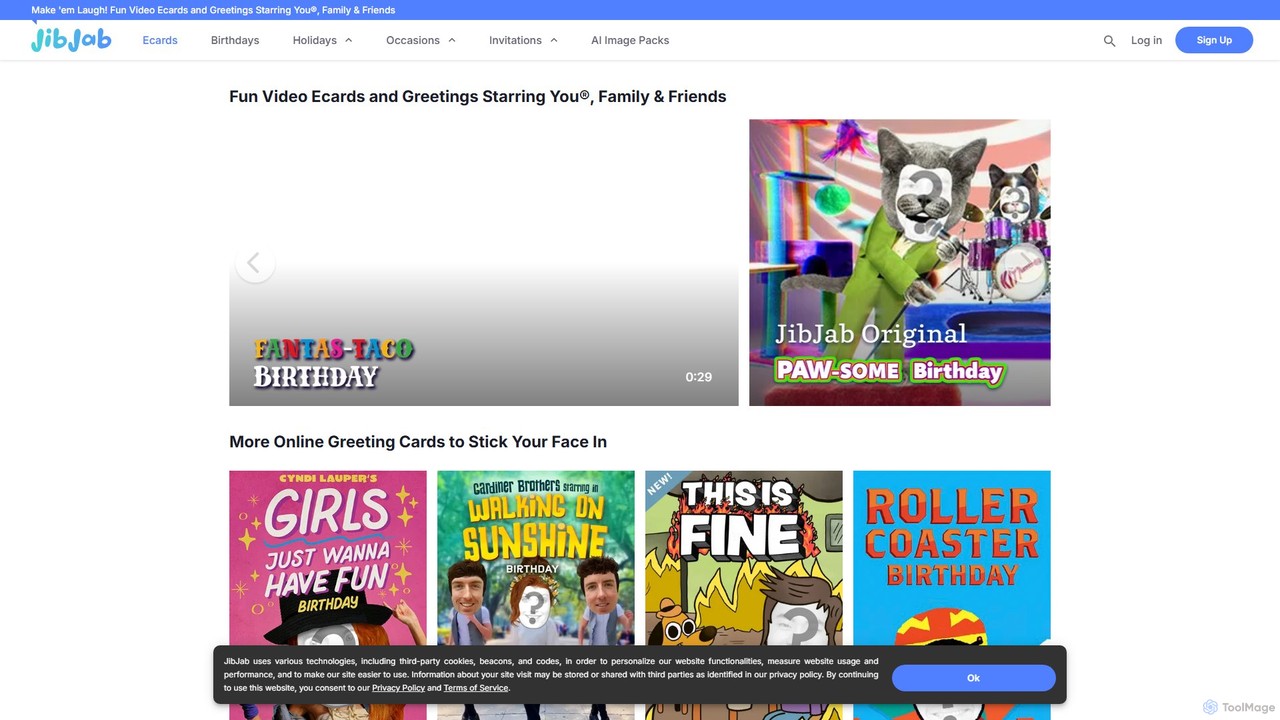The image size is (1280, 720).
Task: Click the top banner promo text
Action: [213, 10]
